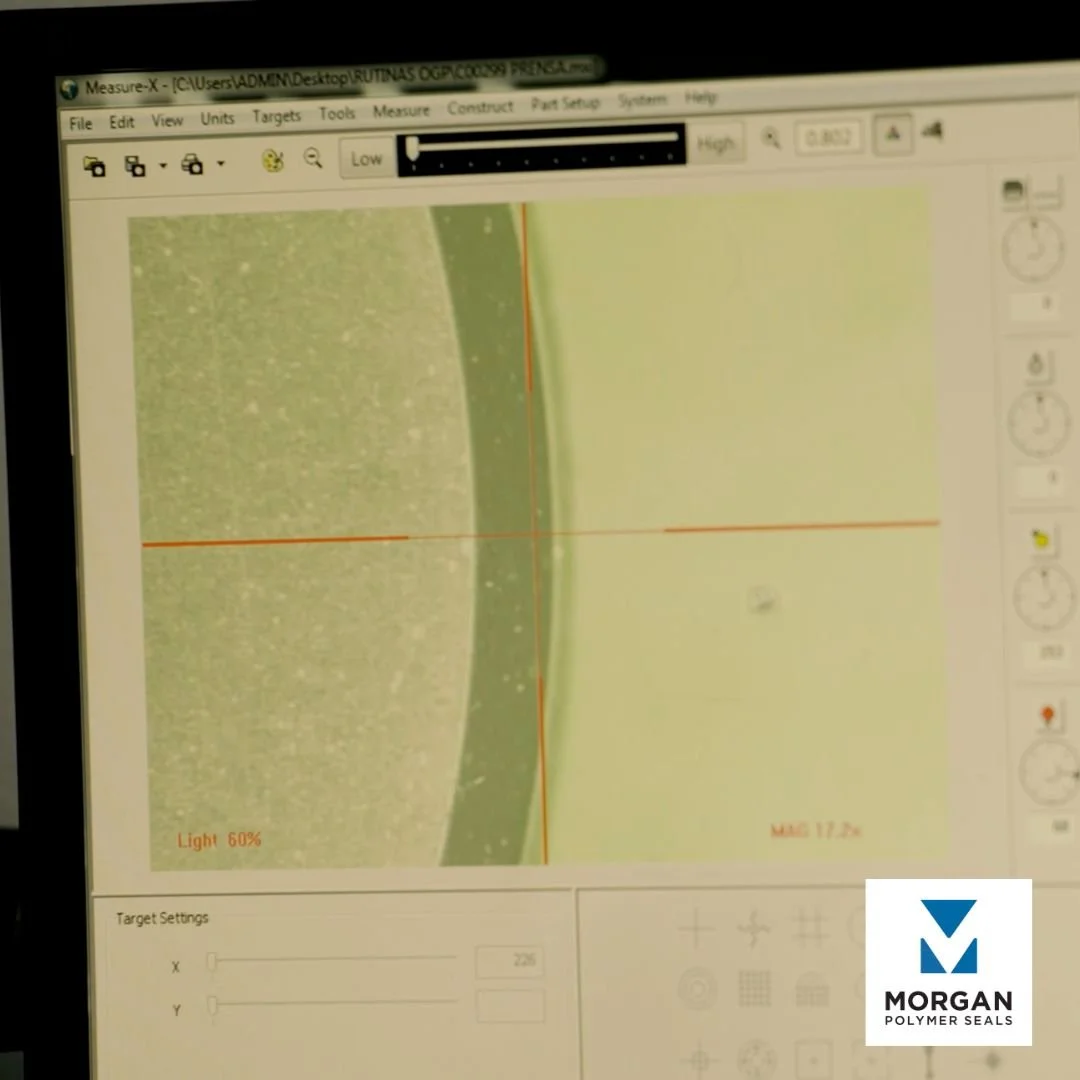
Task: Select the double-line crosshair target icon
Action: (811, 926)
